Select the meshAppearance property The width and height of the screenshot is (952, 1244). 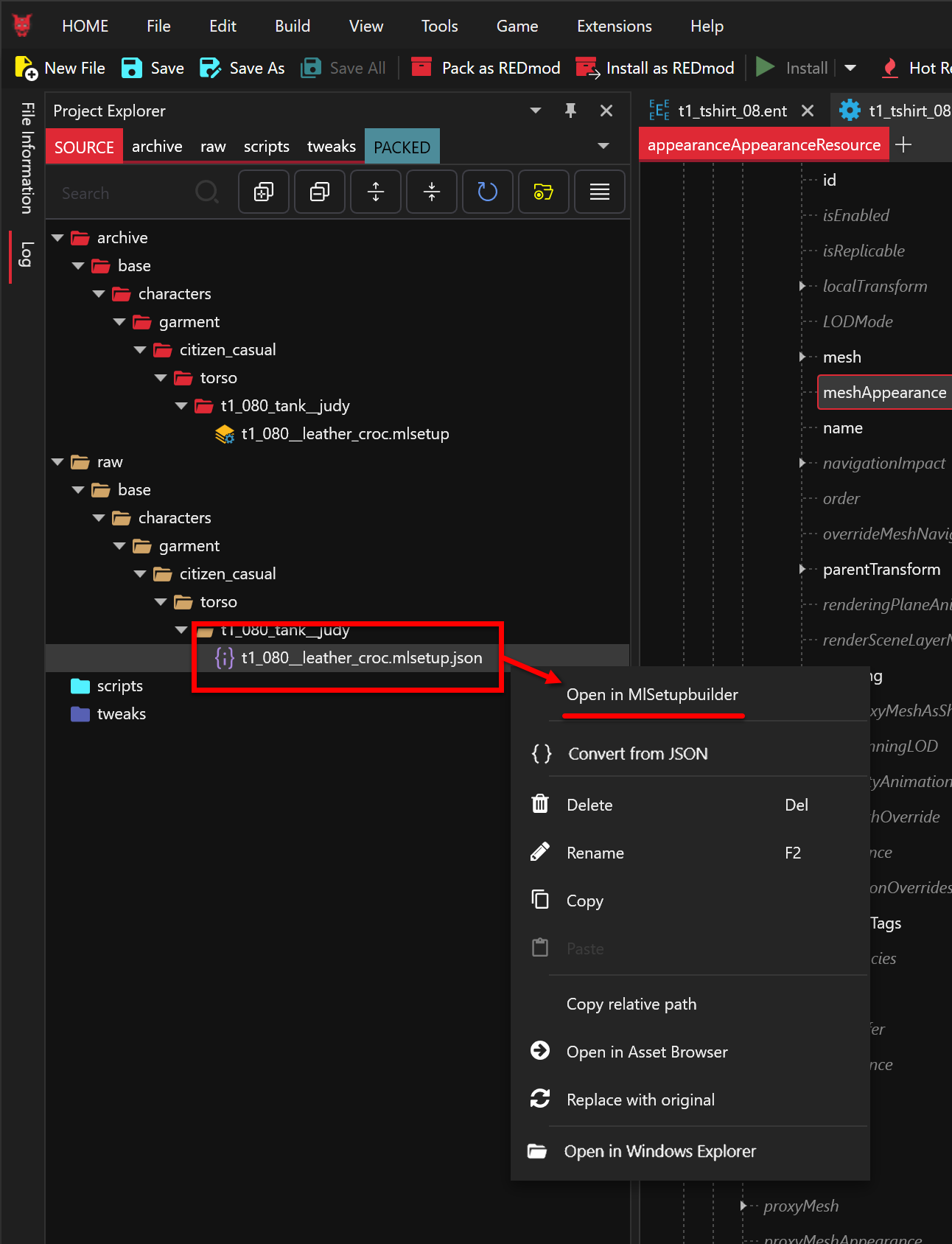tap(884, 392)
